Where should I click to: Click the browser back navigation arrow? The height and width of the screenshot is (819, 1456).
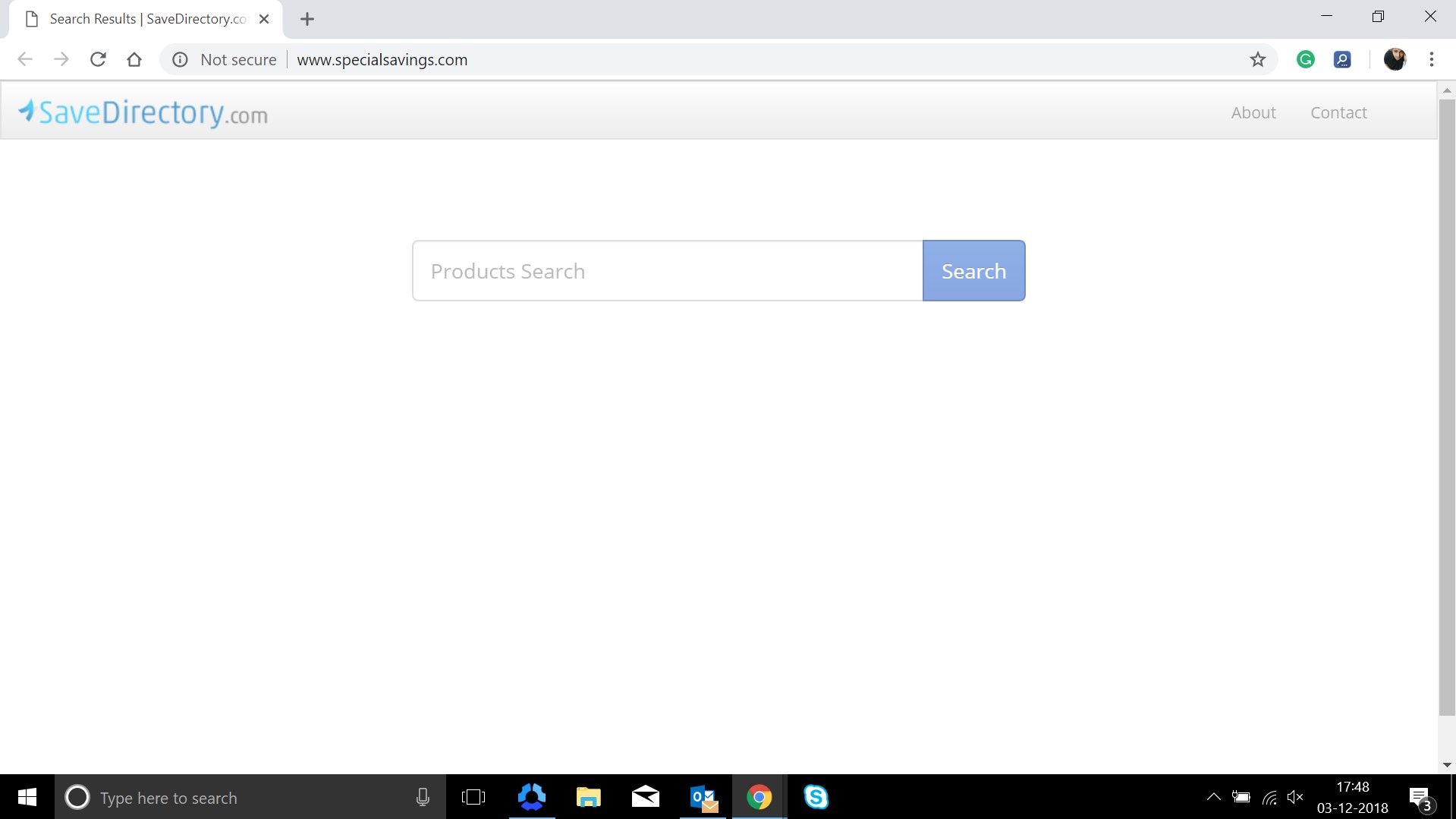click(25, 59)
